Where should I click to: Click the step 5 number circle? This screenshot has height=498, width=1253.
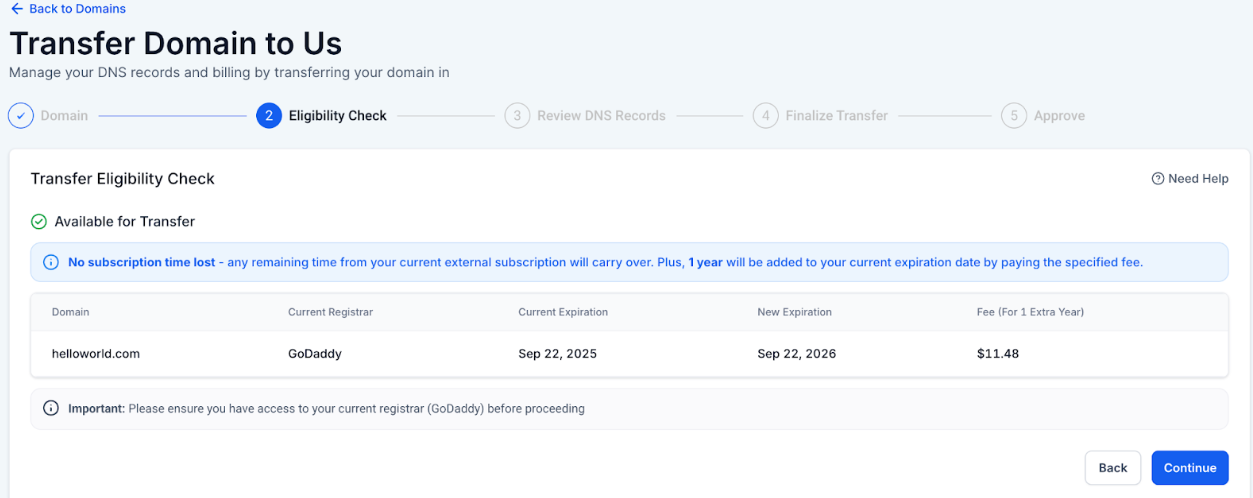point(1014,116)
